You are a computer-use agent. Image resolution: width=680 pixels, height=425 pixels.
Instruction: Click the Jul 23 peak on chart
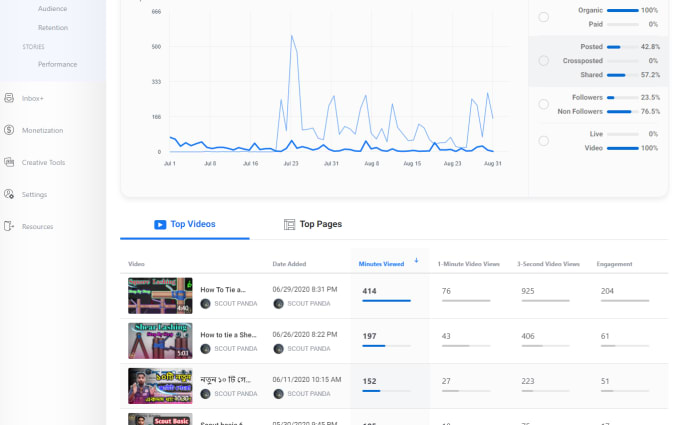coord(292,36)
